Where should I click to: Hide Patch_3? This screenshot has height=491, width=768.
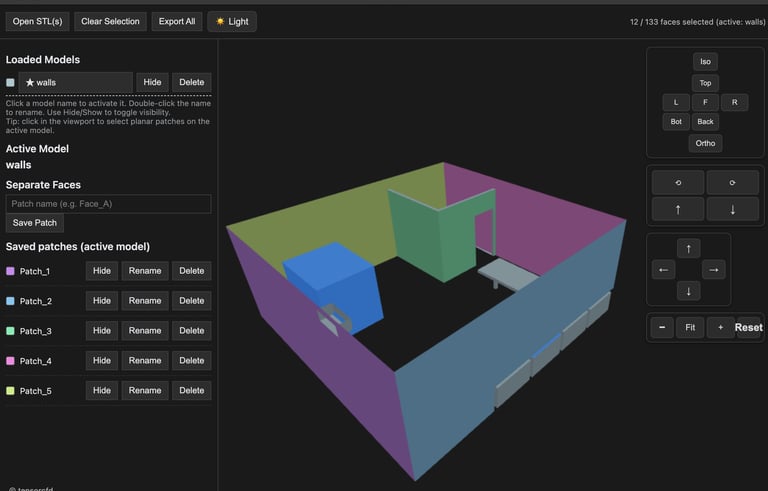pos(102,331)
